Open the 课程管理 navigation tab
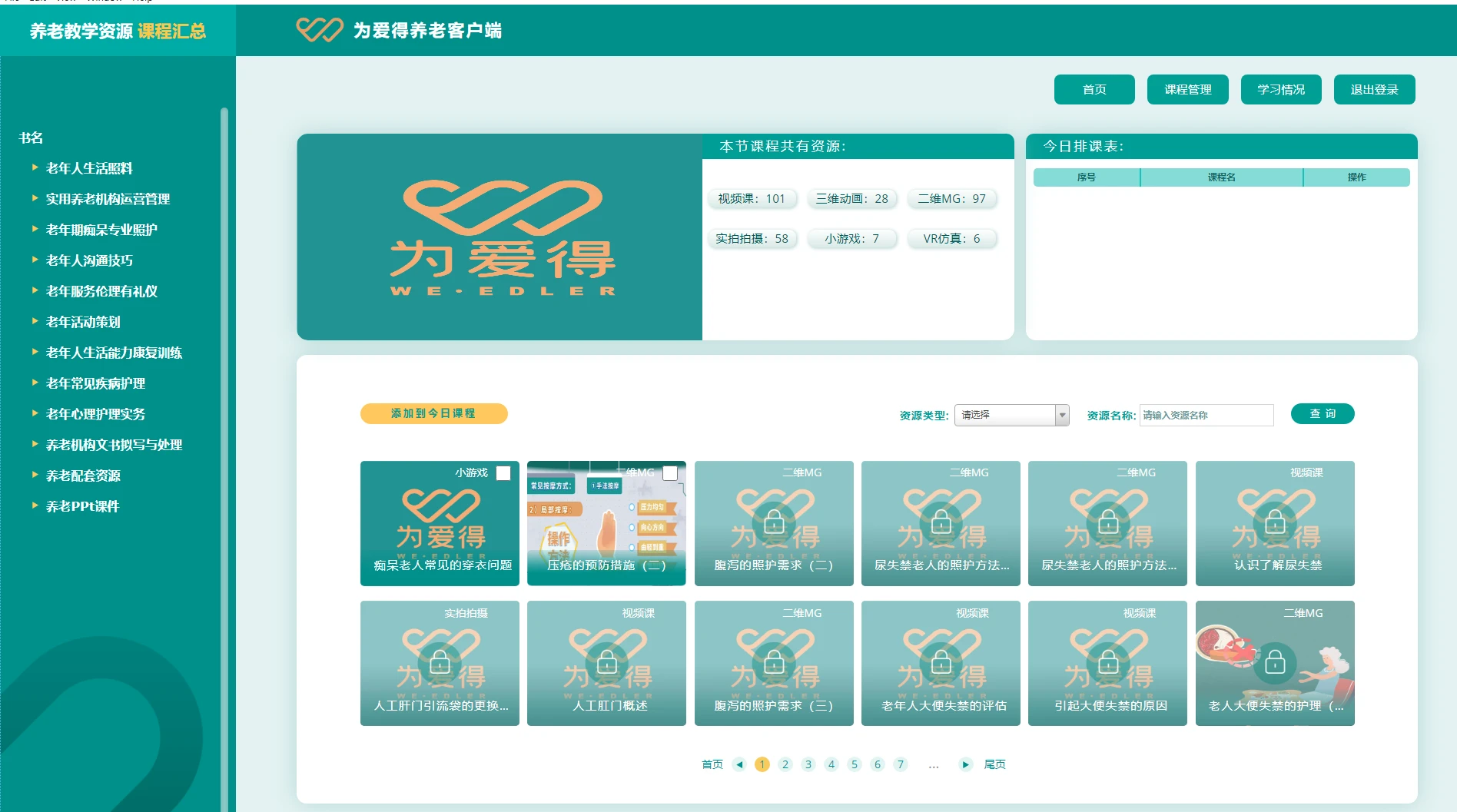 1188,89
